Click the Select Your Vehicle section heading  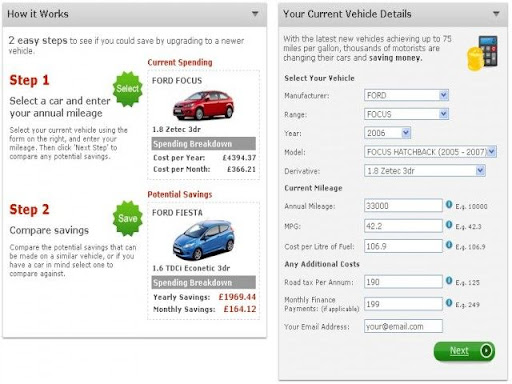coord(319,78)
